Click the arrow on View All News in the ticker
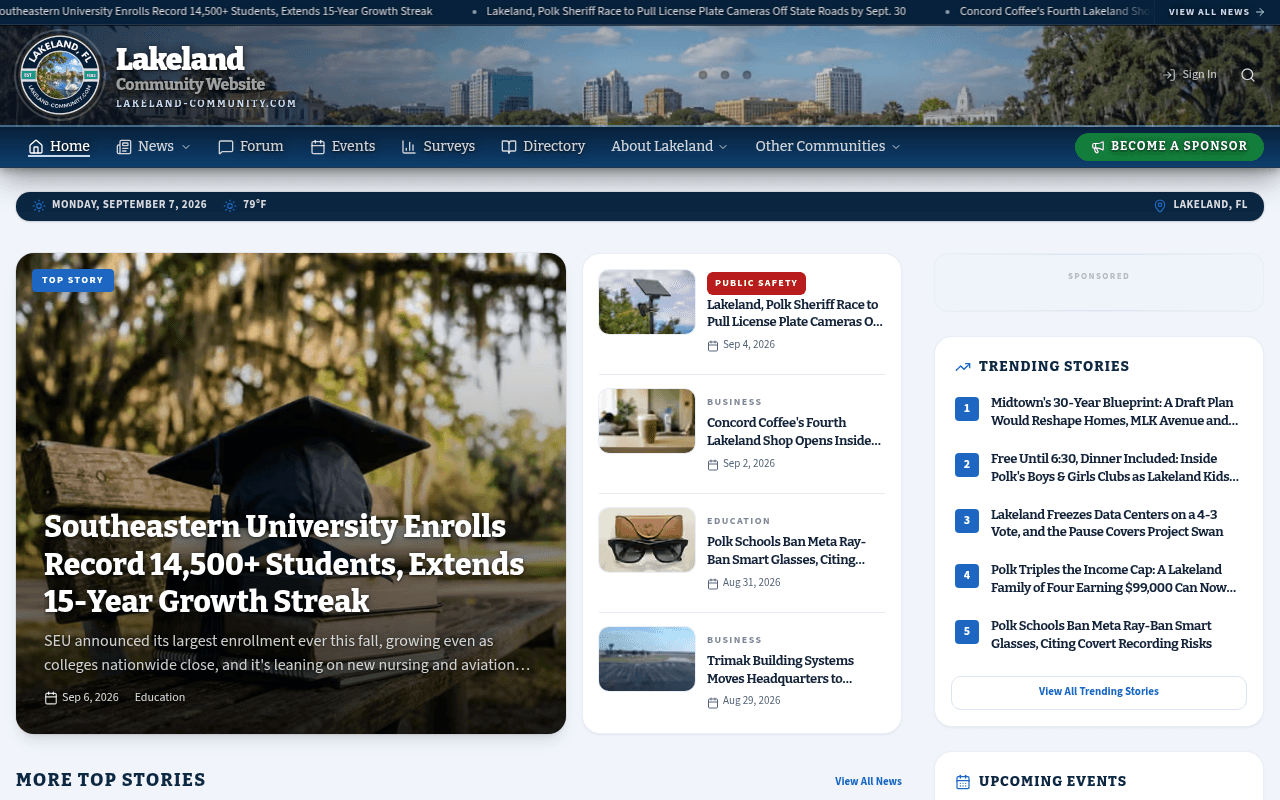The height and width of the screenshot is (800, 1280). pos(1259,12)
